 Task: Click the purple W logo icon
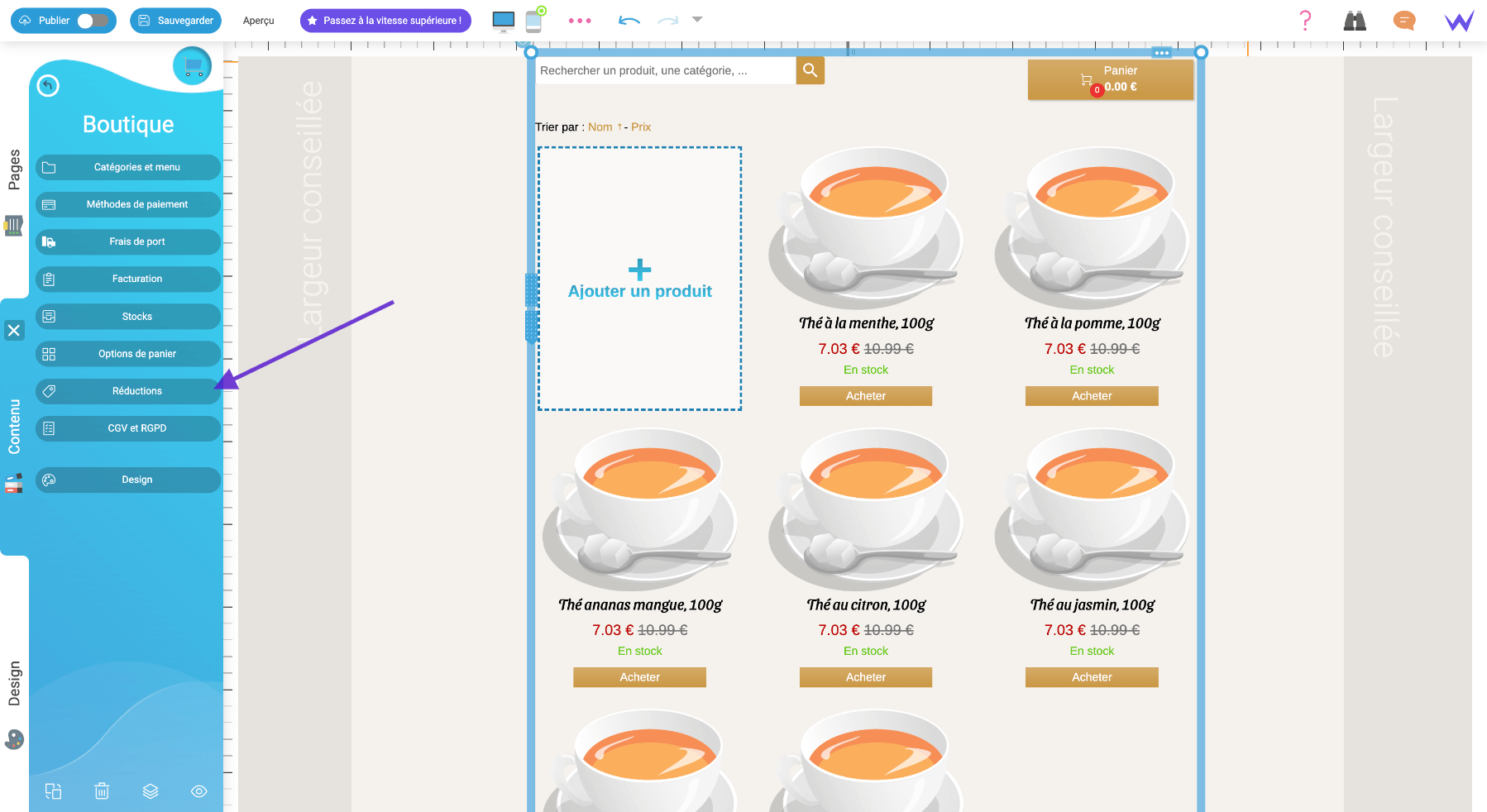point(1459,21)
